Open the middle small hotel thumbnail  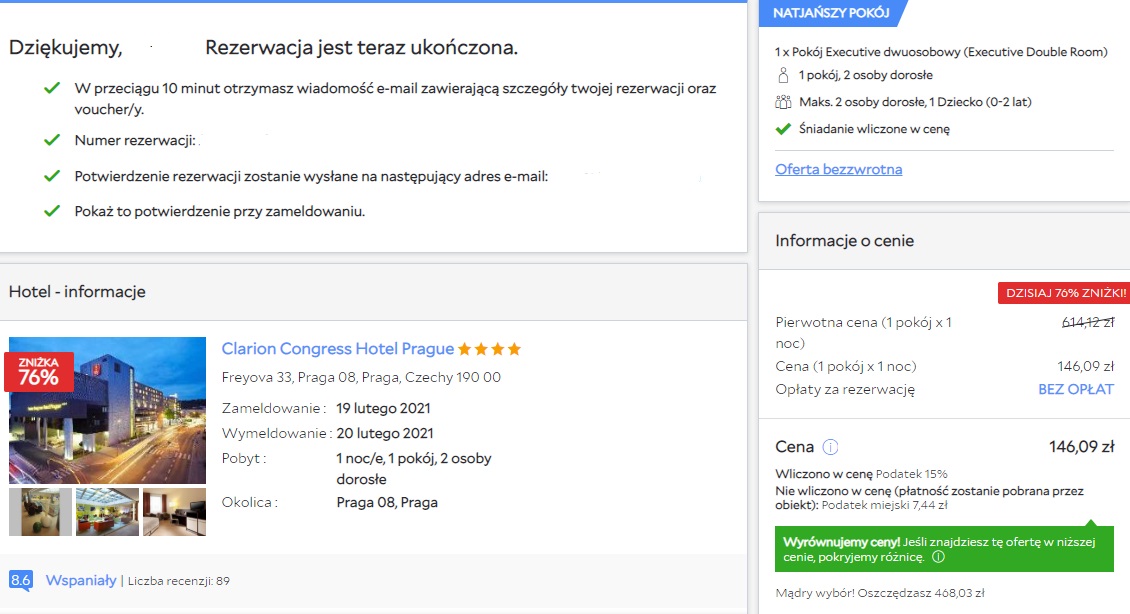click(x=107, y=512)
